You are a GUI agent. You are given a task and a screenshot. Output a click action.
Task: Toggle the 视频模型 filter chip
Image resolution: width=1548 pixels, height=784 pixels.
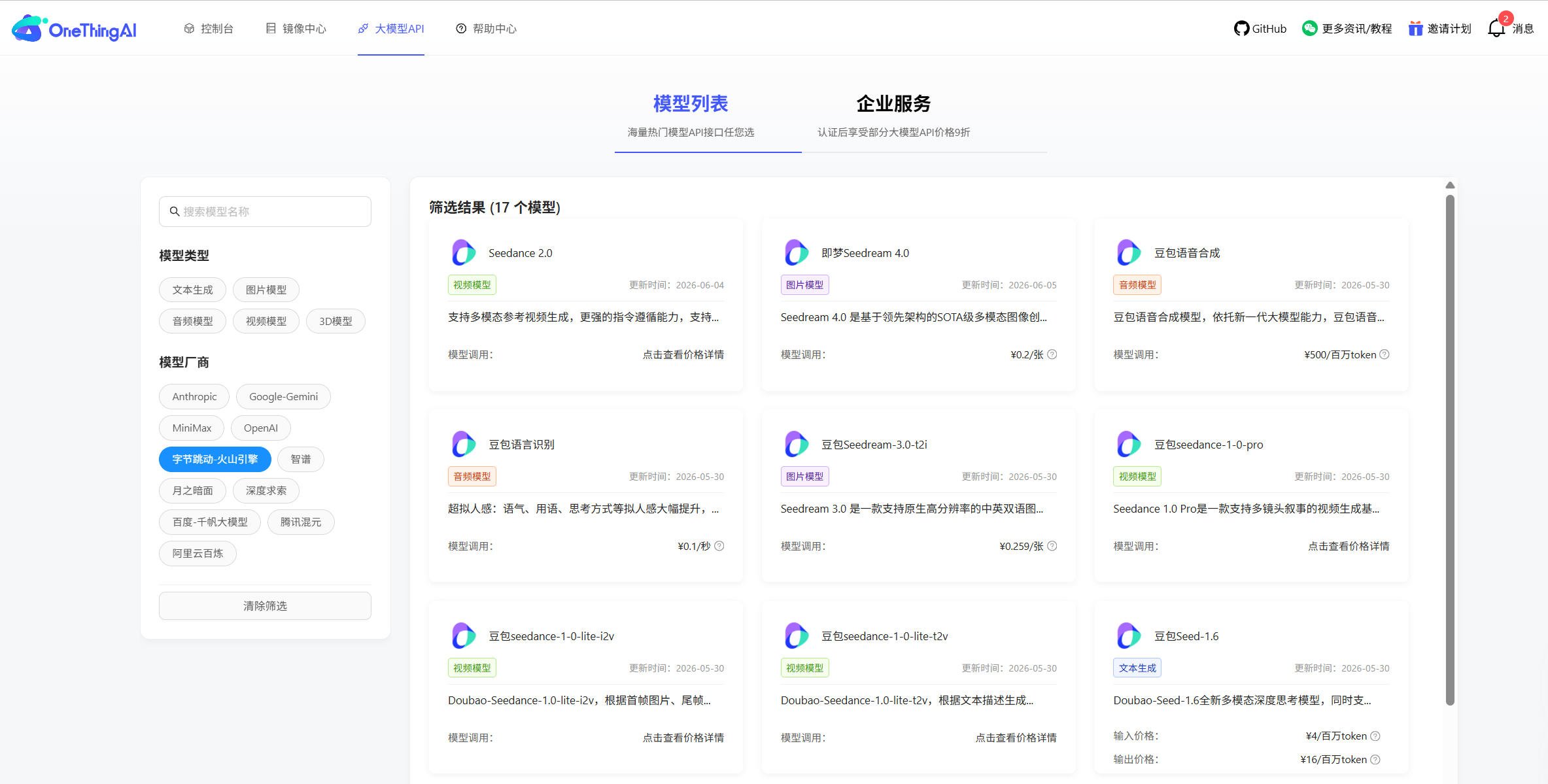coord(266,321)
